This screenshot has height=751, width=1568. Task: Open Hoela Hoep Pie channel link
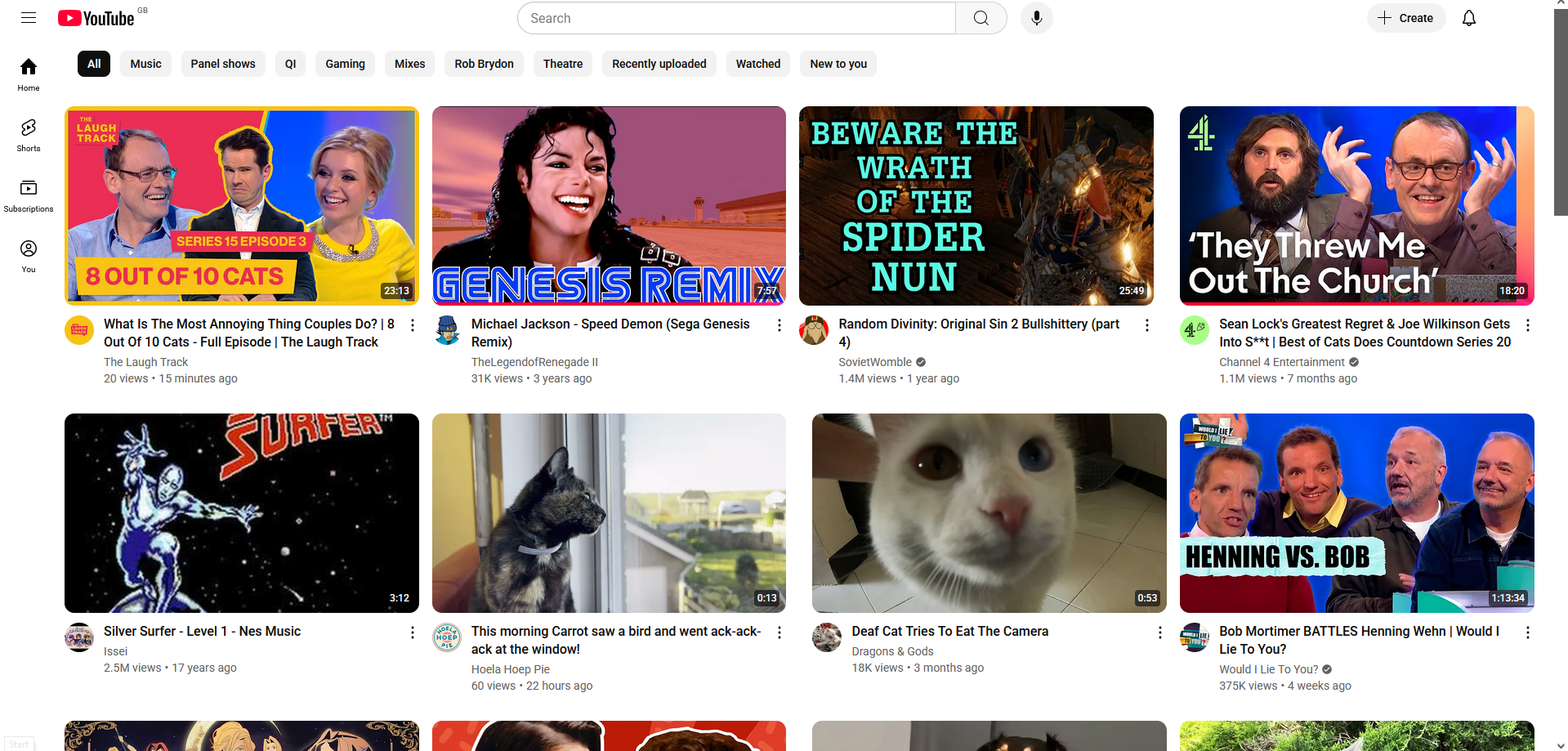coord(511,669)
